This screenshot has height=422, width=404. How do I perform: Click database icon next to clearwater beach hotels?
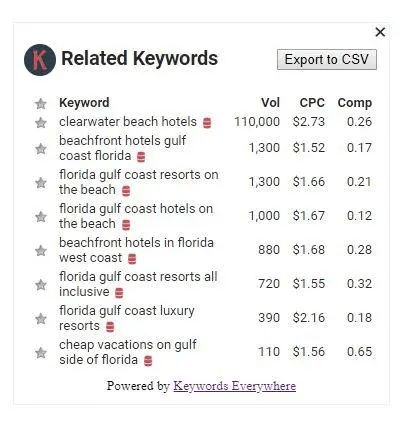click(207, 123)
